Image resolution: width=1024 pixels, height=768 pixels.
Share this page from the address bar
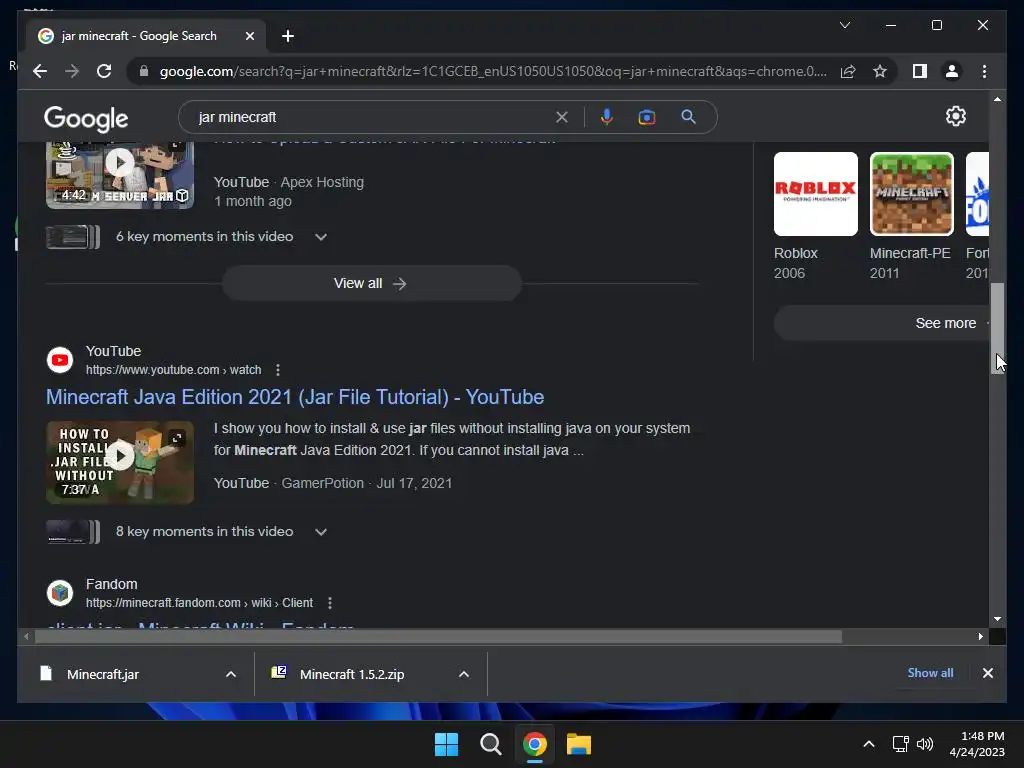[x=848, y=71]
